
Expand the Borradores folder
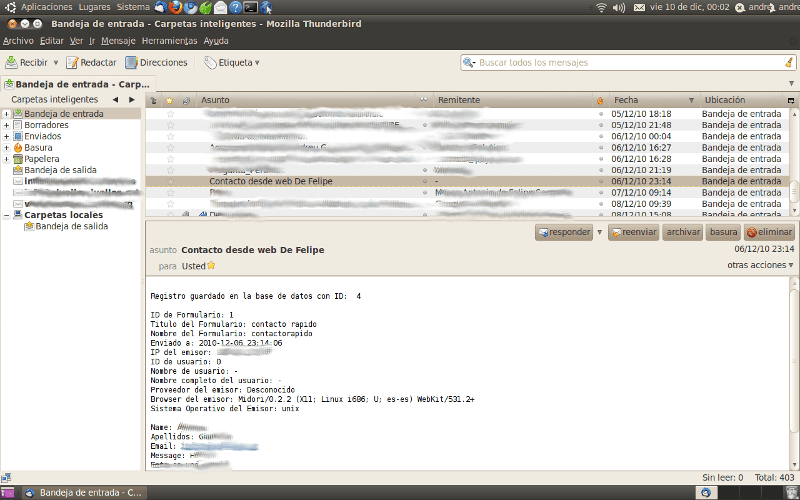(x=6, y=125)
